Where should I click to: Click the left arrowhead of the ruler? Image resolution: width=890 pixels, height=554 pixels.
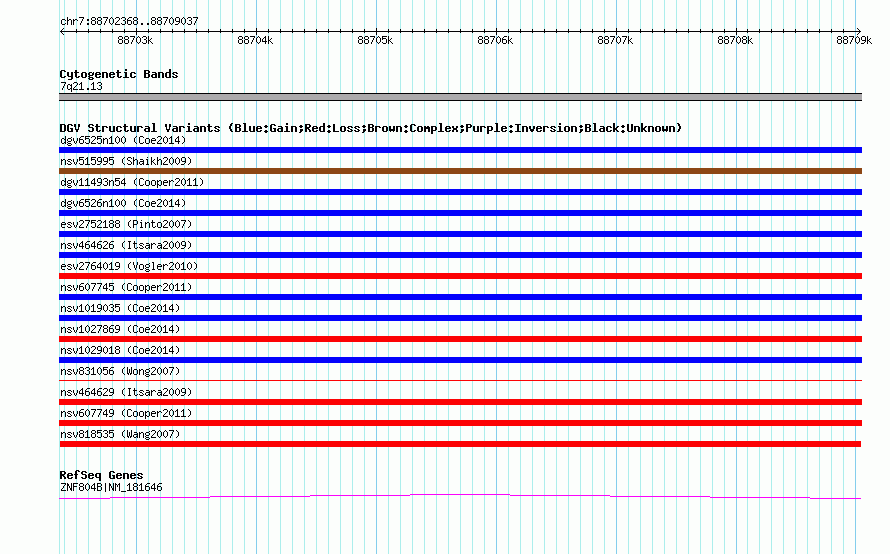[x=62, y=31]
